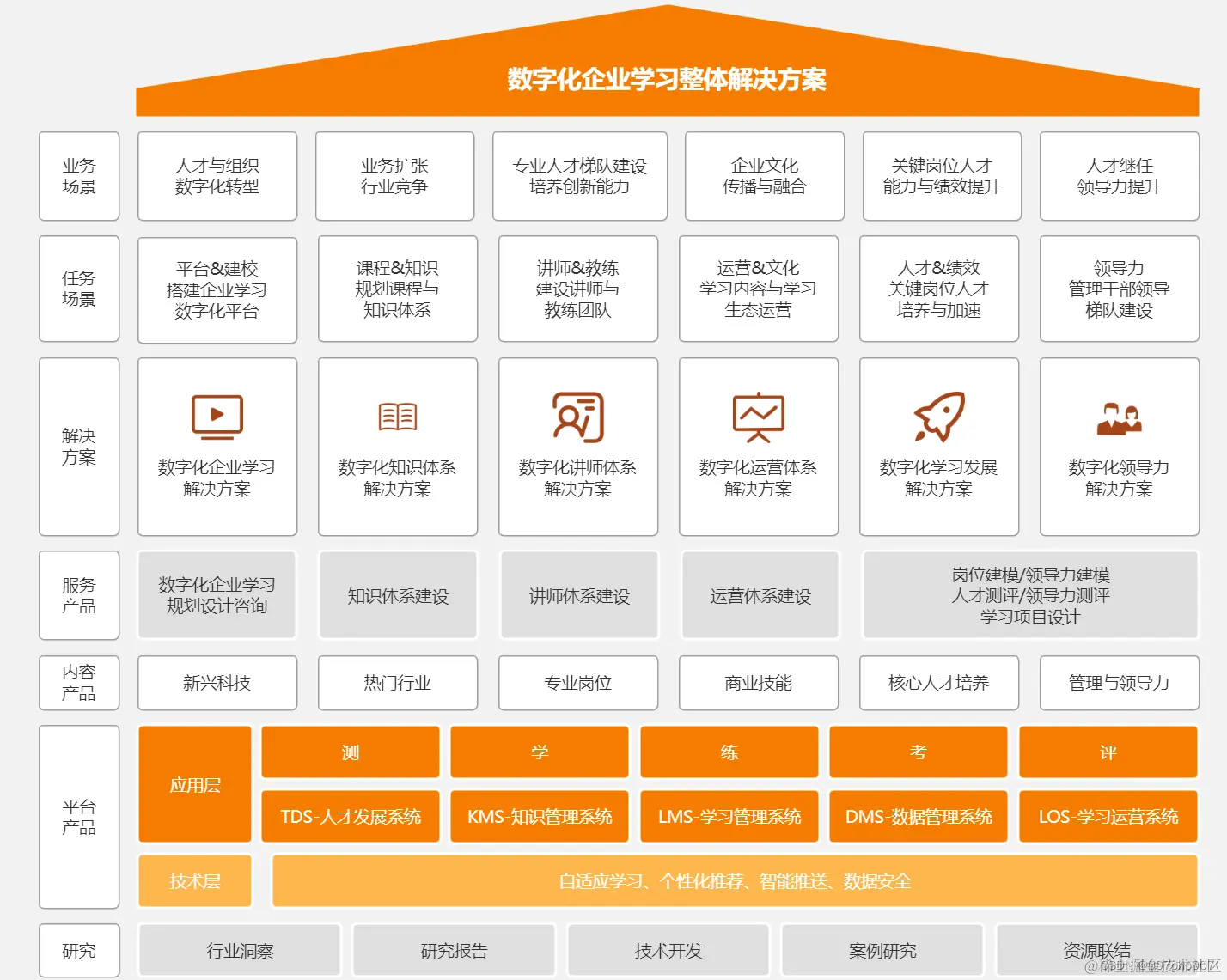The image size is (1227, 980).
Task: Click the 平台&建校 task box
Action: pos(217,289)
